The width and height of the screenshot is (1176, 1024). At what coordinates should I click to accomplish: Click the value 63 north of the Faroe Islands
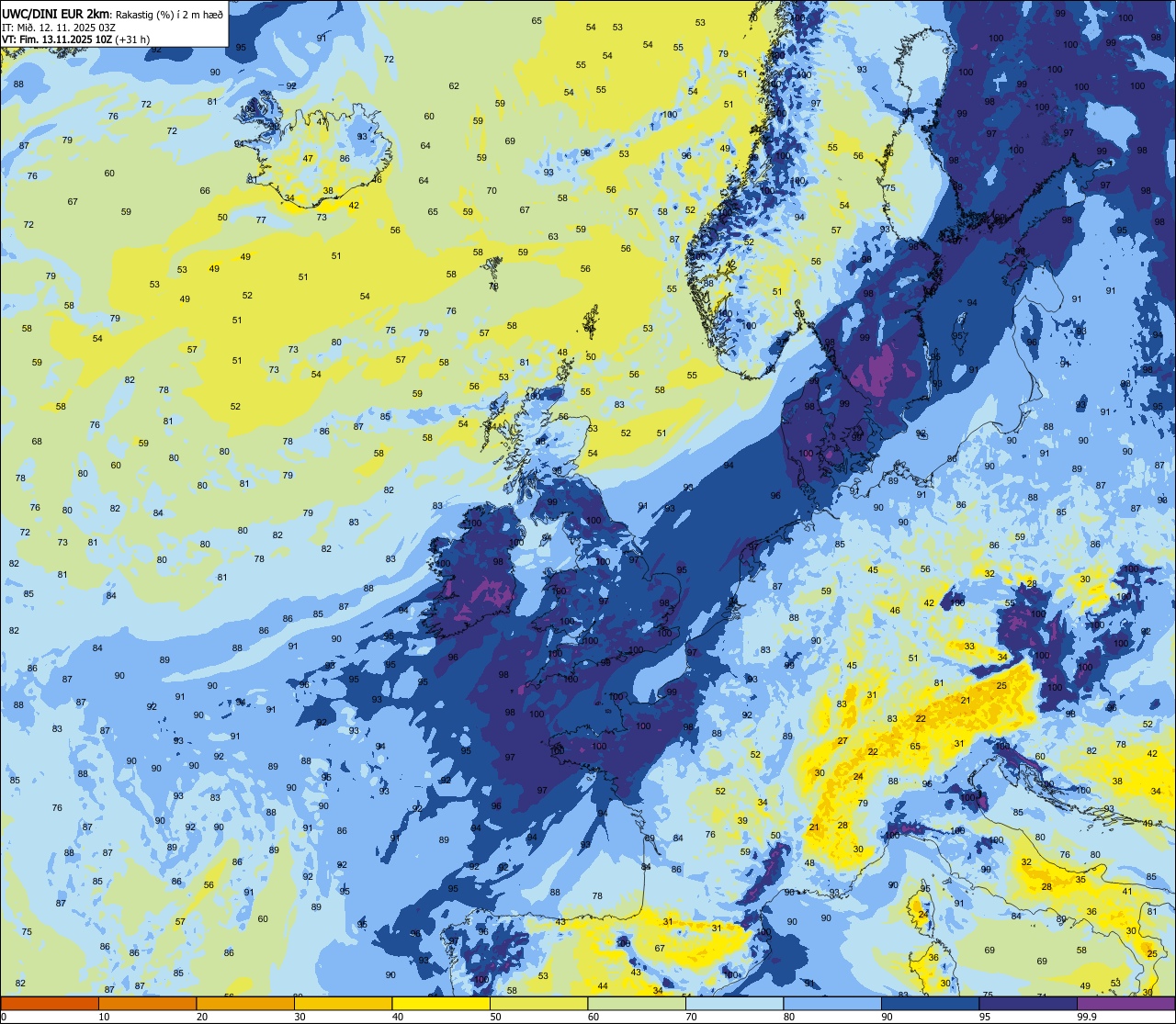pos(553,237)
